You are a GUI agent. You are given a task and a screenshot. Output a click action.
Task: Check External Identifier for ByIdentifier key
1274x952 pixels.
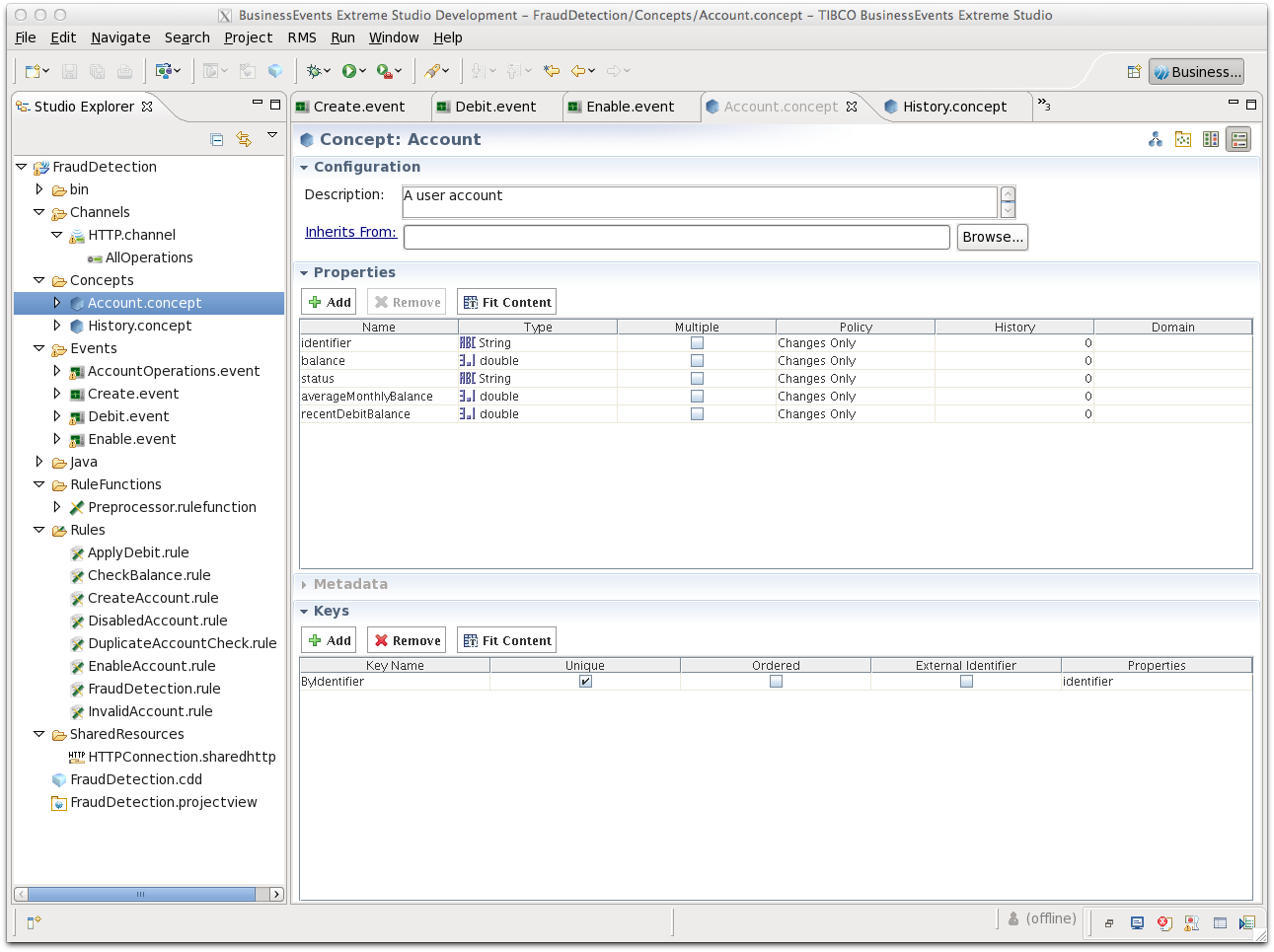pyautogui.click(x=966, y=682)
